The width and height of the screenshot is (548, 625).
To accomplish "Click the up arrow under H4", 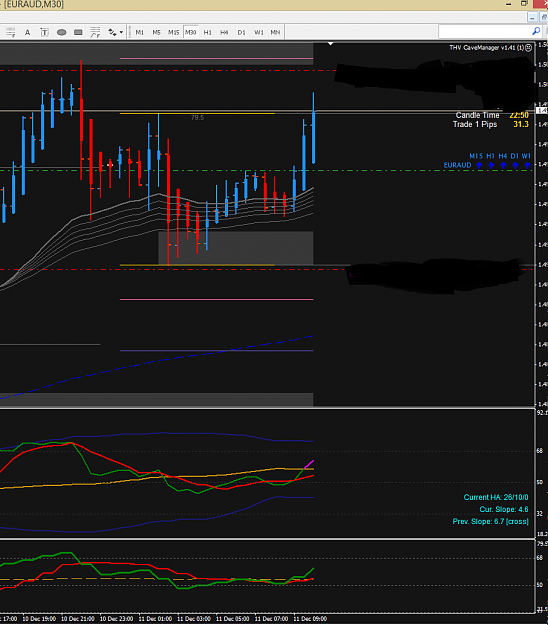I will 503,165.
